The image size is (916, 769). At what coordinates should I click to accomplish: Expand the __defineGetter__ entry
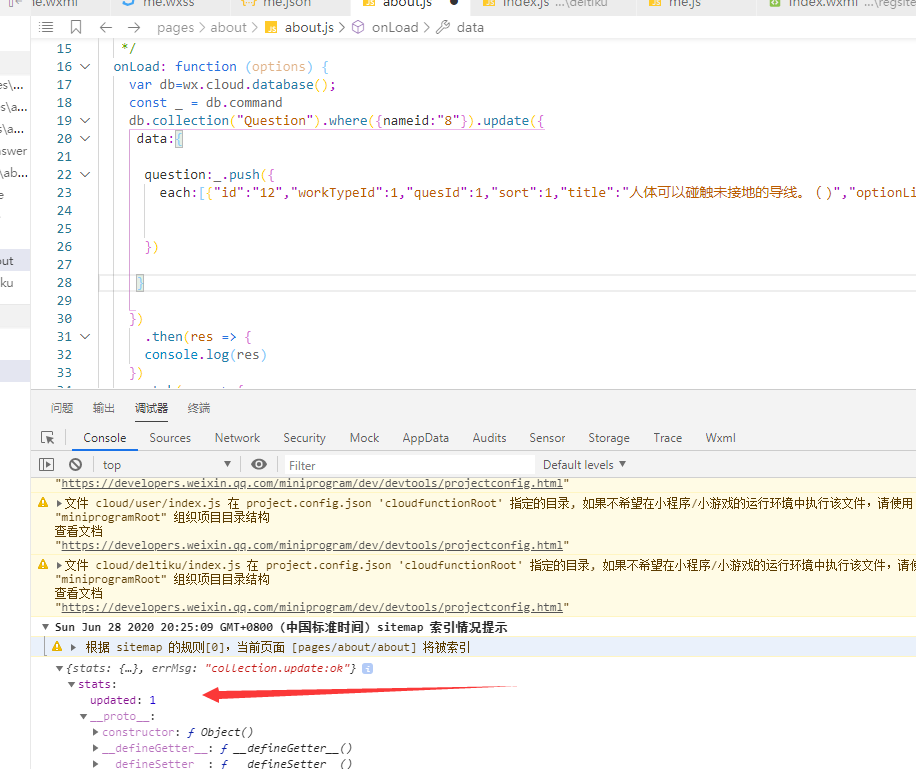click(x=95, y=748)
